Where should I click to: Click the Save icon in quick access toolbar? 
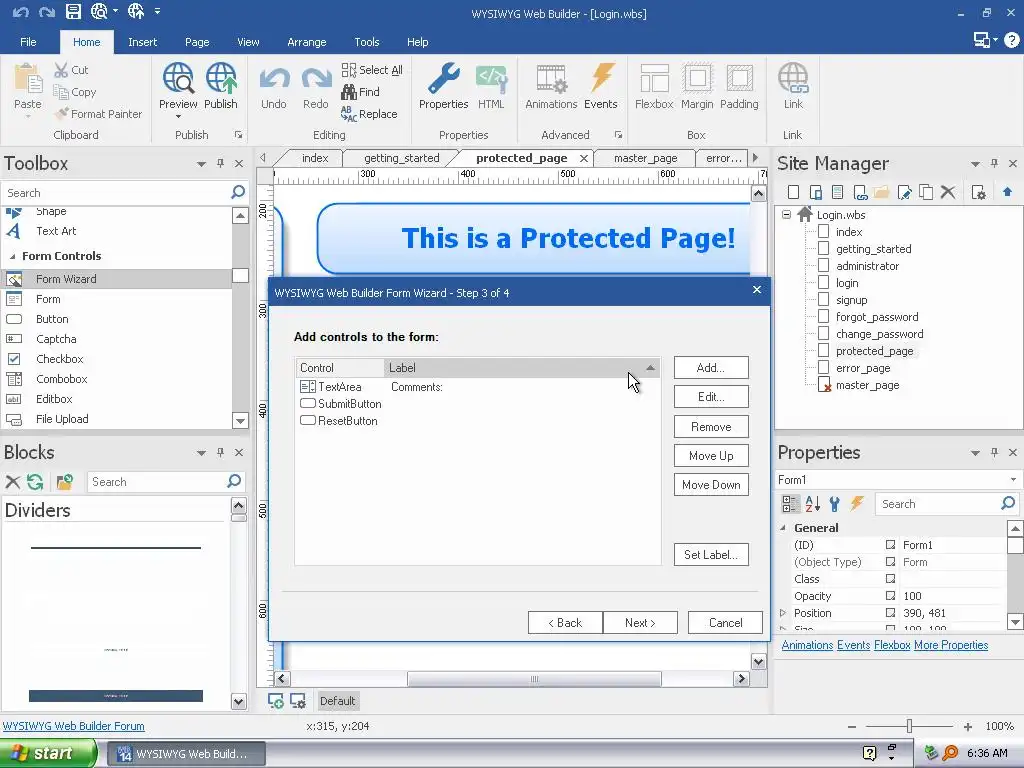(73, 11)
